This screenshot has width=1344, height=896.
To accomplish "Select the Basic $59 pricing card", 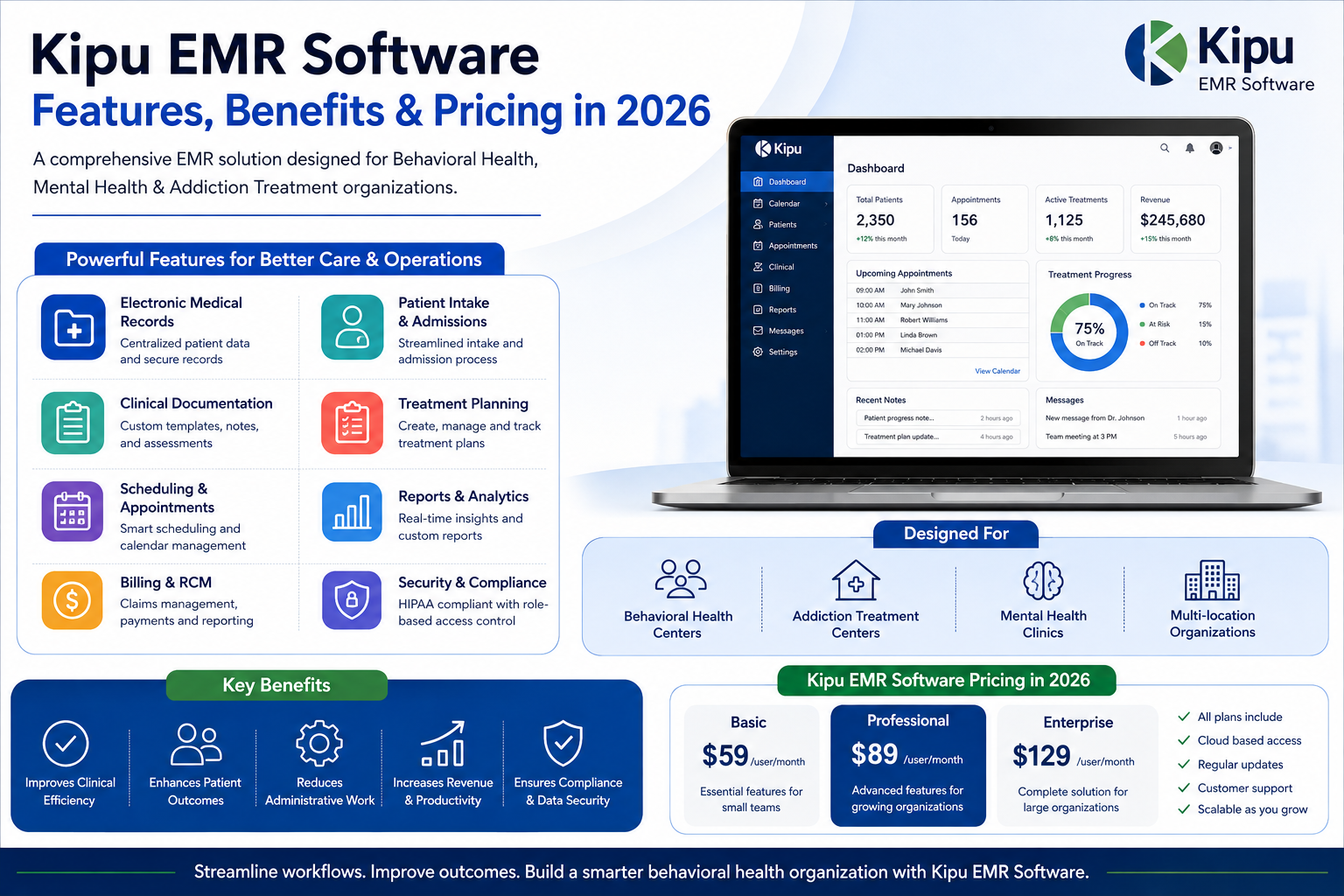I will (x=751, y=766).
